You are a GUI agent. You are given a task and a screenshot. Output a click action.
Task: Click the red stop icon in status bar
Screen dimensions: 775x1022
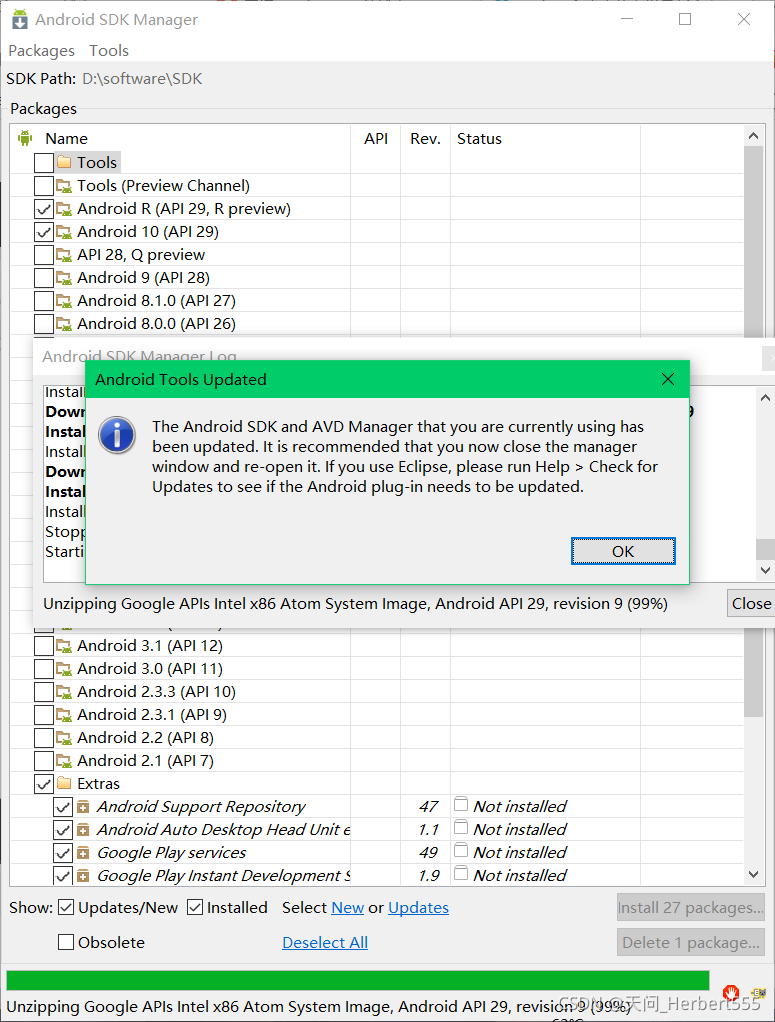pos(731,993)
